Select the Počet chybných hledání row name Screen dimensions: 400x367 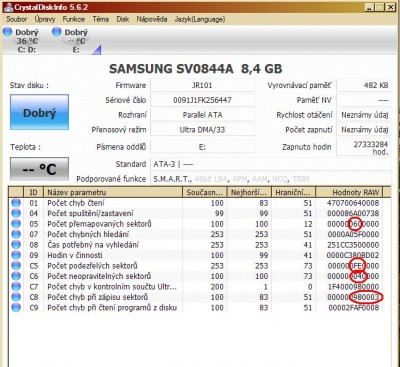pyautogui.click(x=88, y=234)
